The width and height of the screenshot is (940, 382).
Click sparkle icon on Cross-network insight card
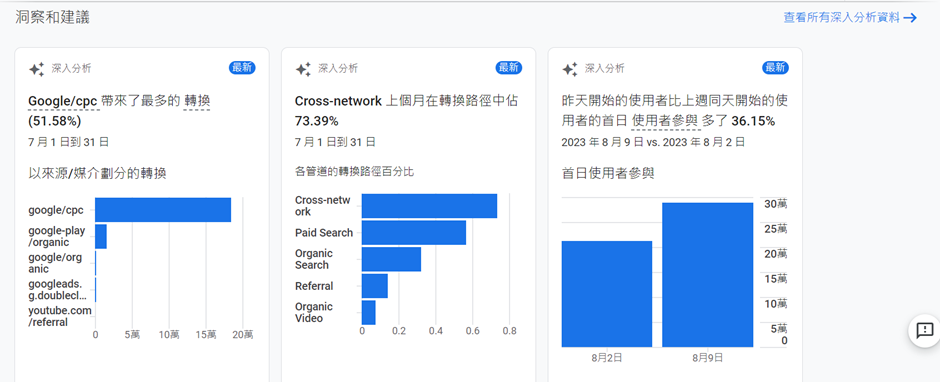pos(303,69)
